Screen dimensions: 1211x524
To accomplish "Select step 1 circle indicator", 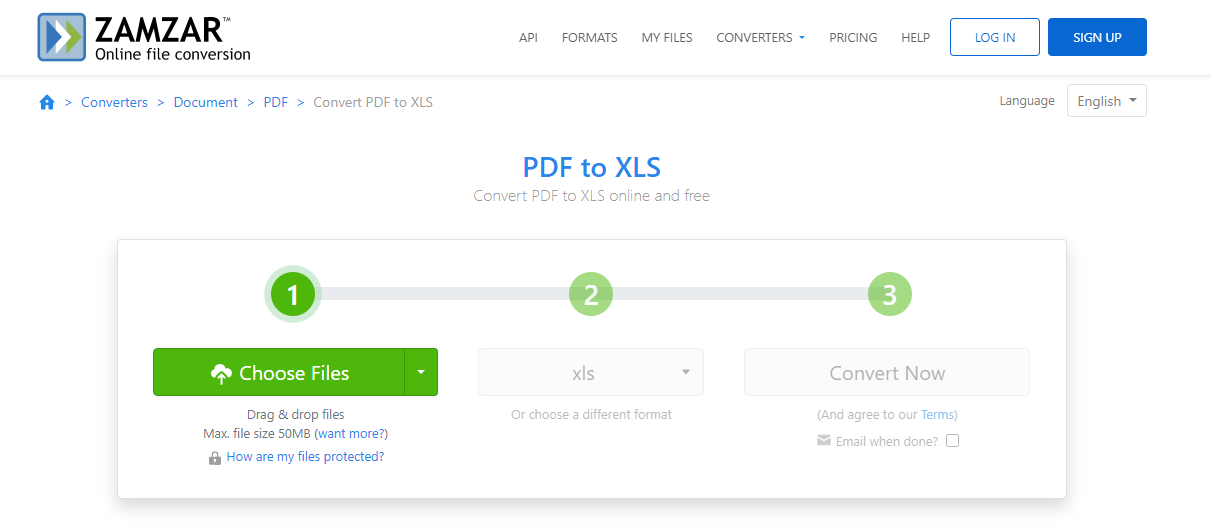I will 293,295.
